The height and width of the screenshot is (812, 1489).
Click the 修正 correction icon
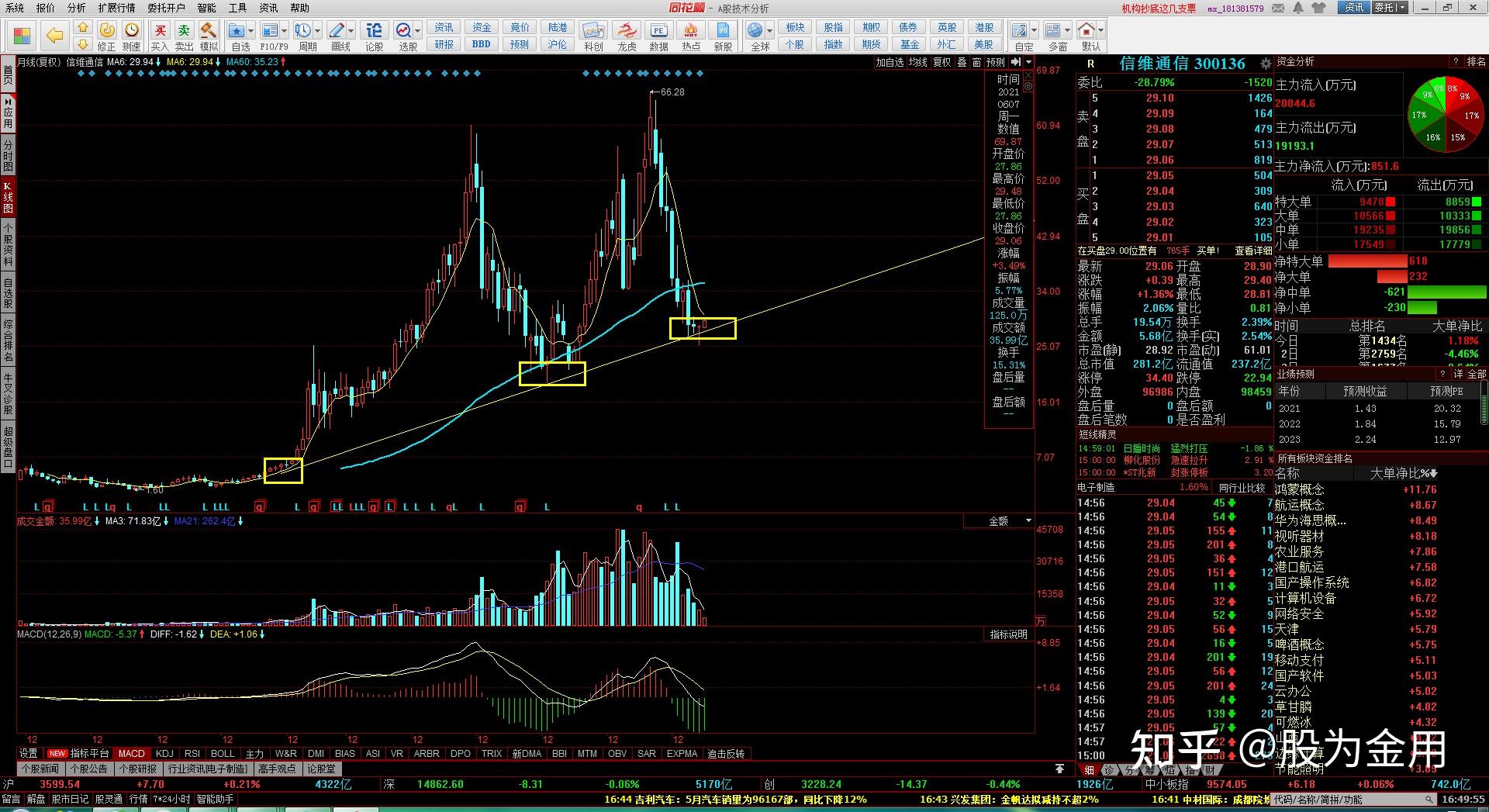[107, 30]
